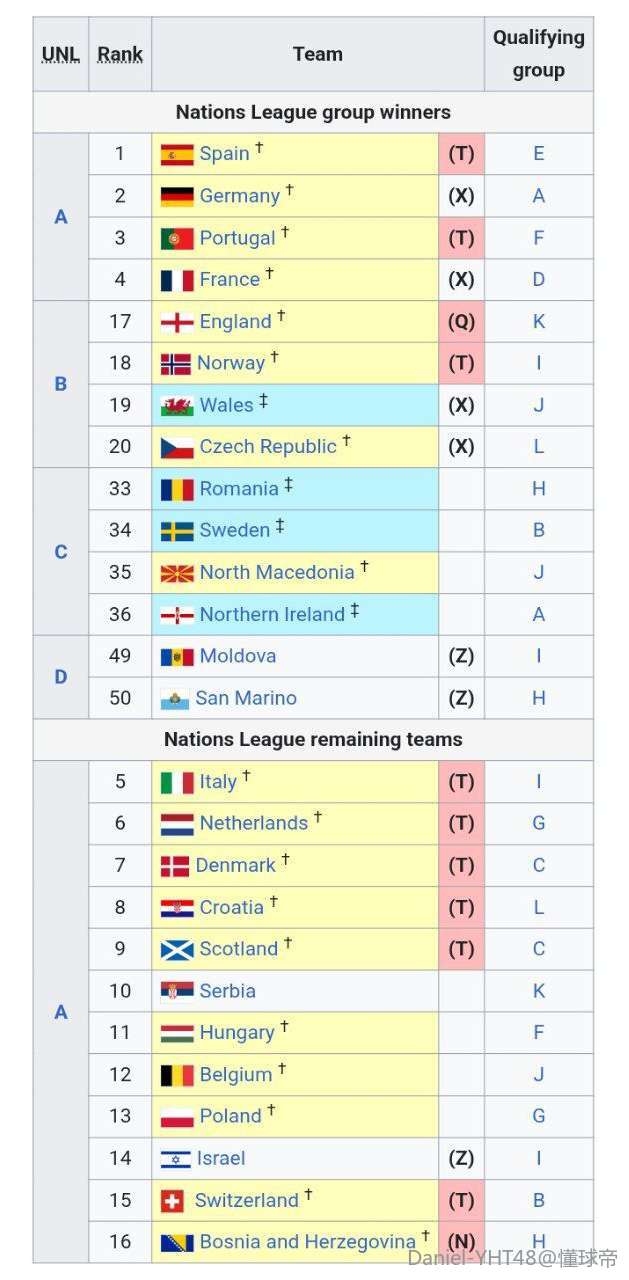Click the Scotland flag icon
The width and height of the screenshot is (629, 1280).
pyautogui.click(x=177, y=949)
